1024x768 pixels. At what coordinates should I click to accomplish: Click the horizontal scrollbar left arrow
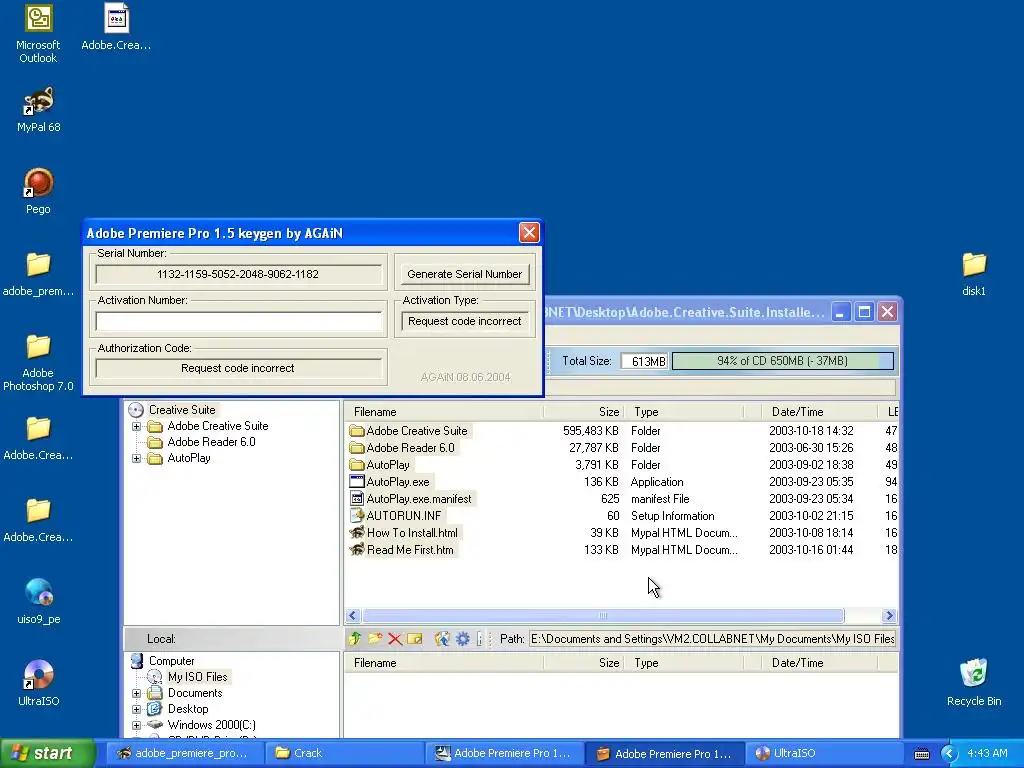pyautogui.click(x=353, y=615)
